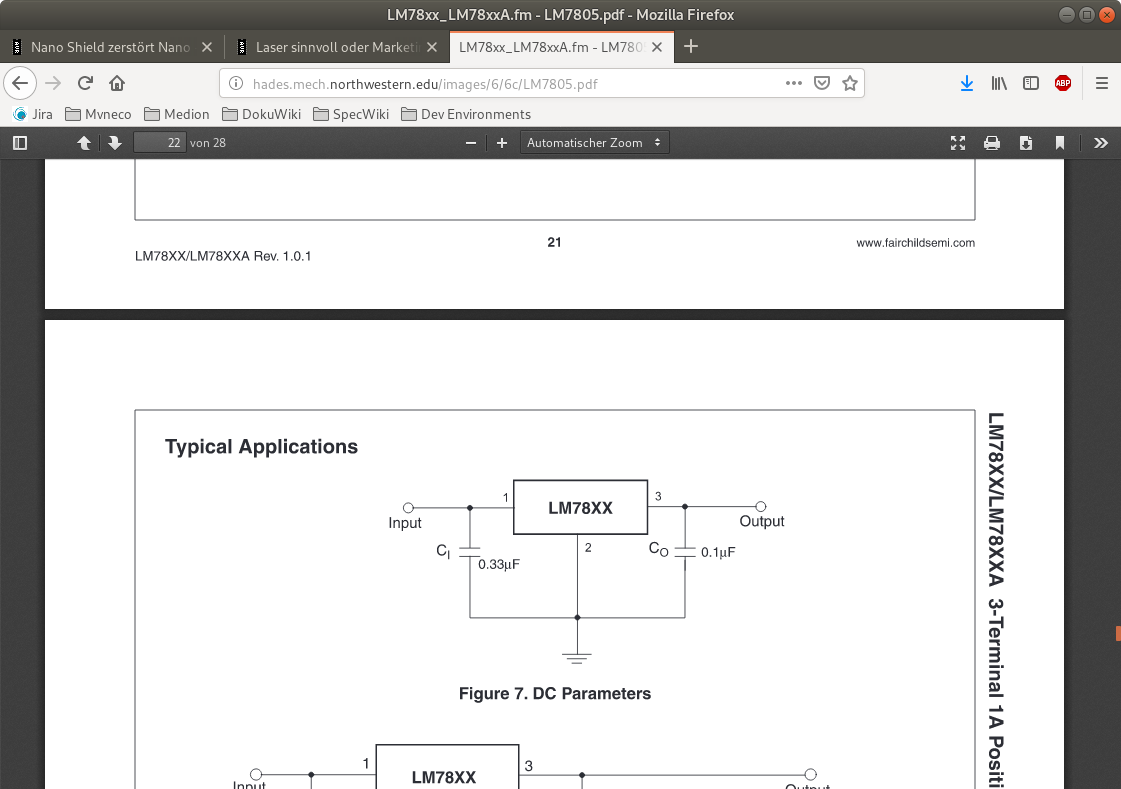Click the address bar URL
This screenshot has height=789, width=1121.
pos(425,84)
